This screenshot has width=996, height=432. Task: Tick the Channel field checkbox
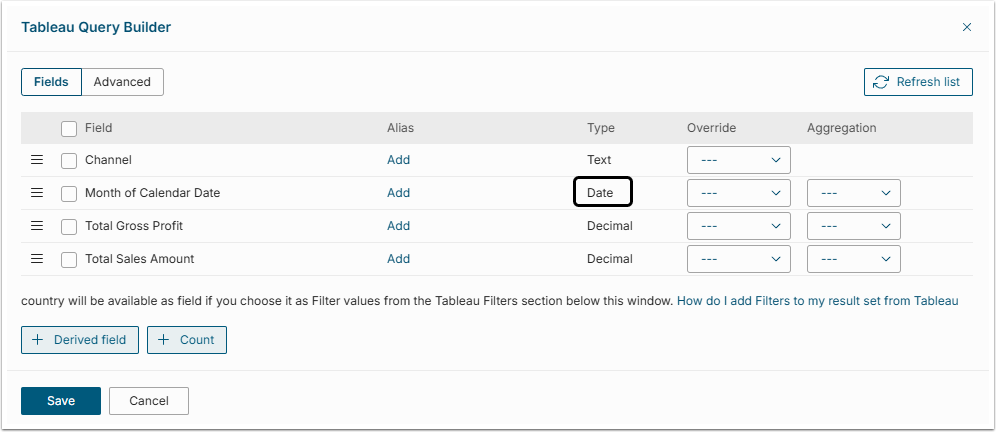[x=69, y=160]
